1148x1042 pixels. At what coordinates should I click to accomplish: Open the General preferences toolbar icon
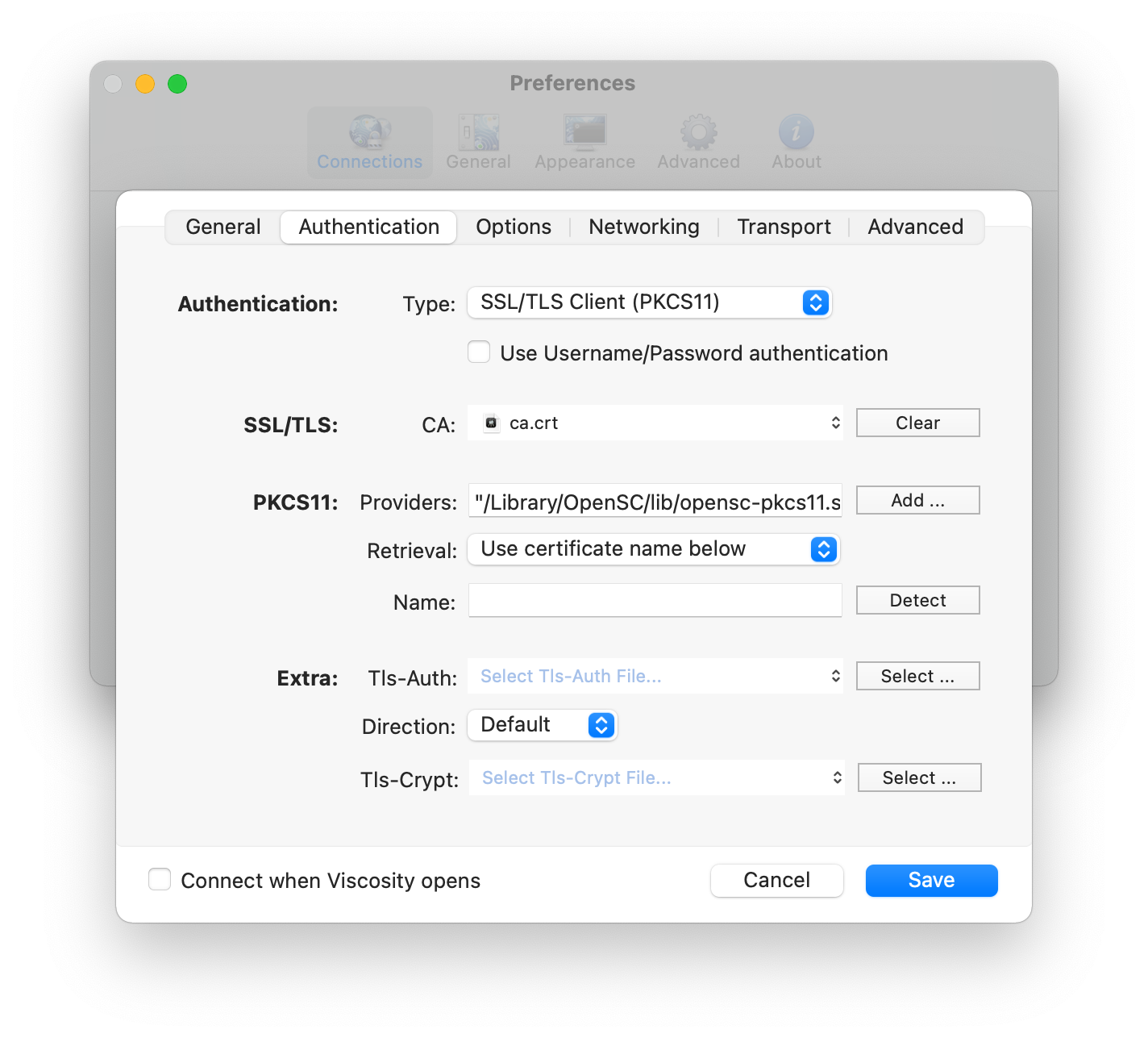pos(478,132)
